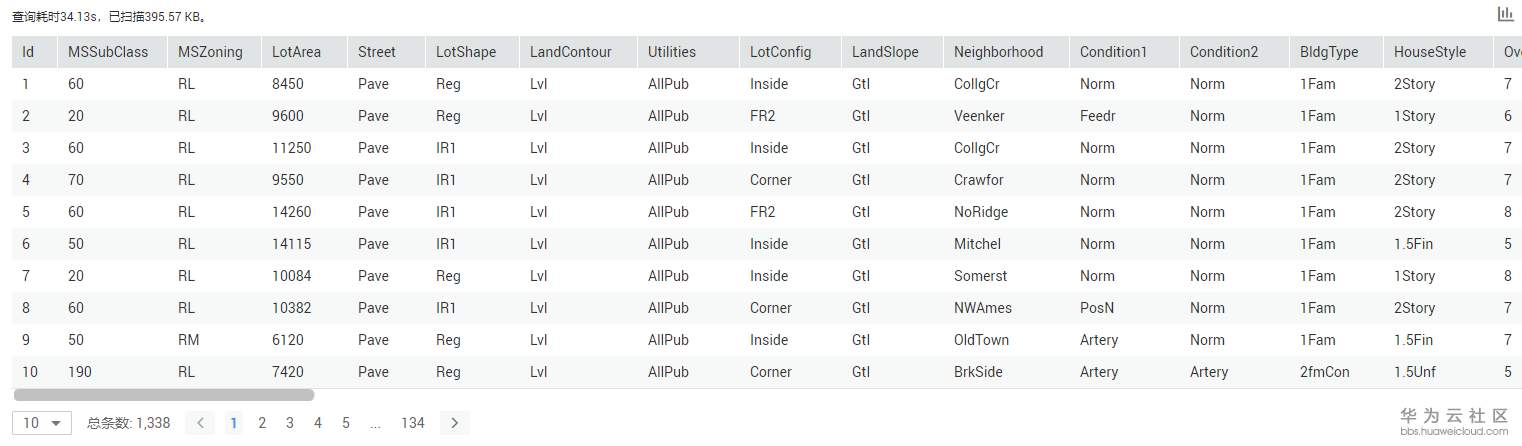
Task: Click the Veenker neighborhood cell
Action: tap(979, 116)
